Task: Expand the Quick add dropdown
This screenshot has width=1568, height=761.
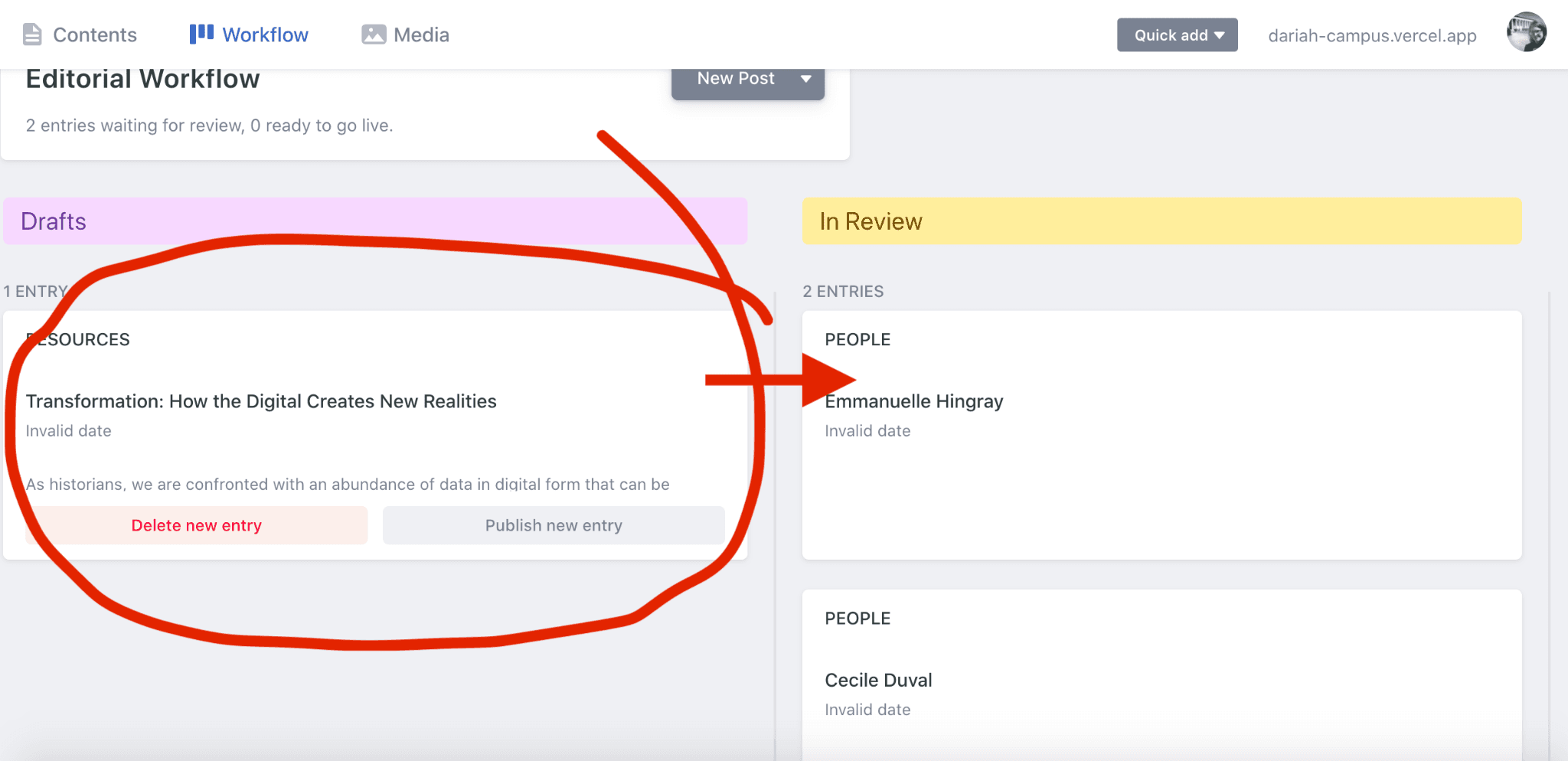Action: [1177, 35]
